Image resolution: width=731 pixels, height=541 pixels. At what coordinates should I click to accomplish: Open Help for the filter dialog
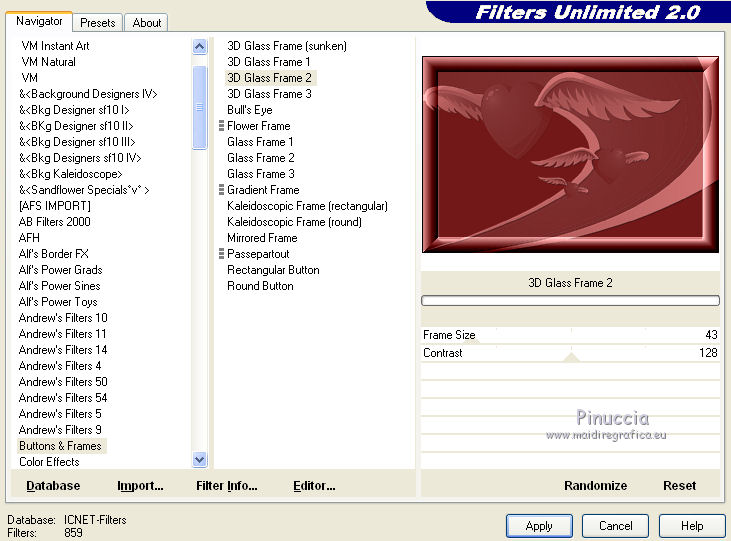pyautogui.click(x=692, y=526)
